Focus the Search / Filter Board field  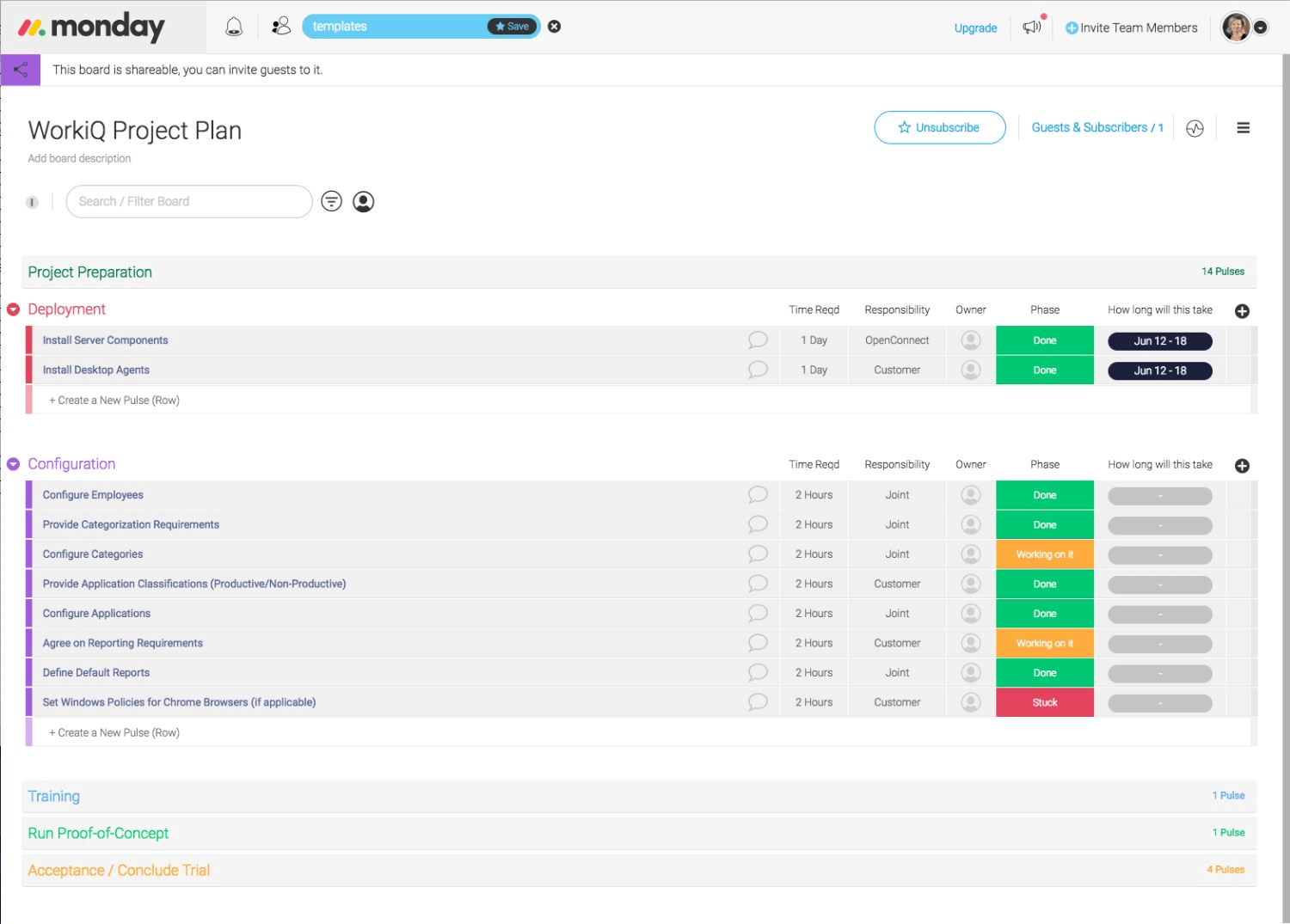pos(189,201)
